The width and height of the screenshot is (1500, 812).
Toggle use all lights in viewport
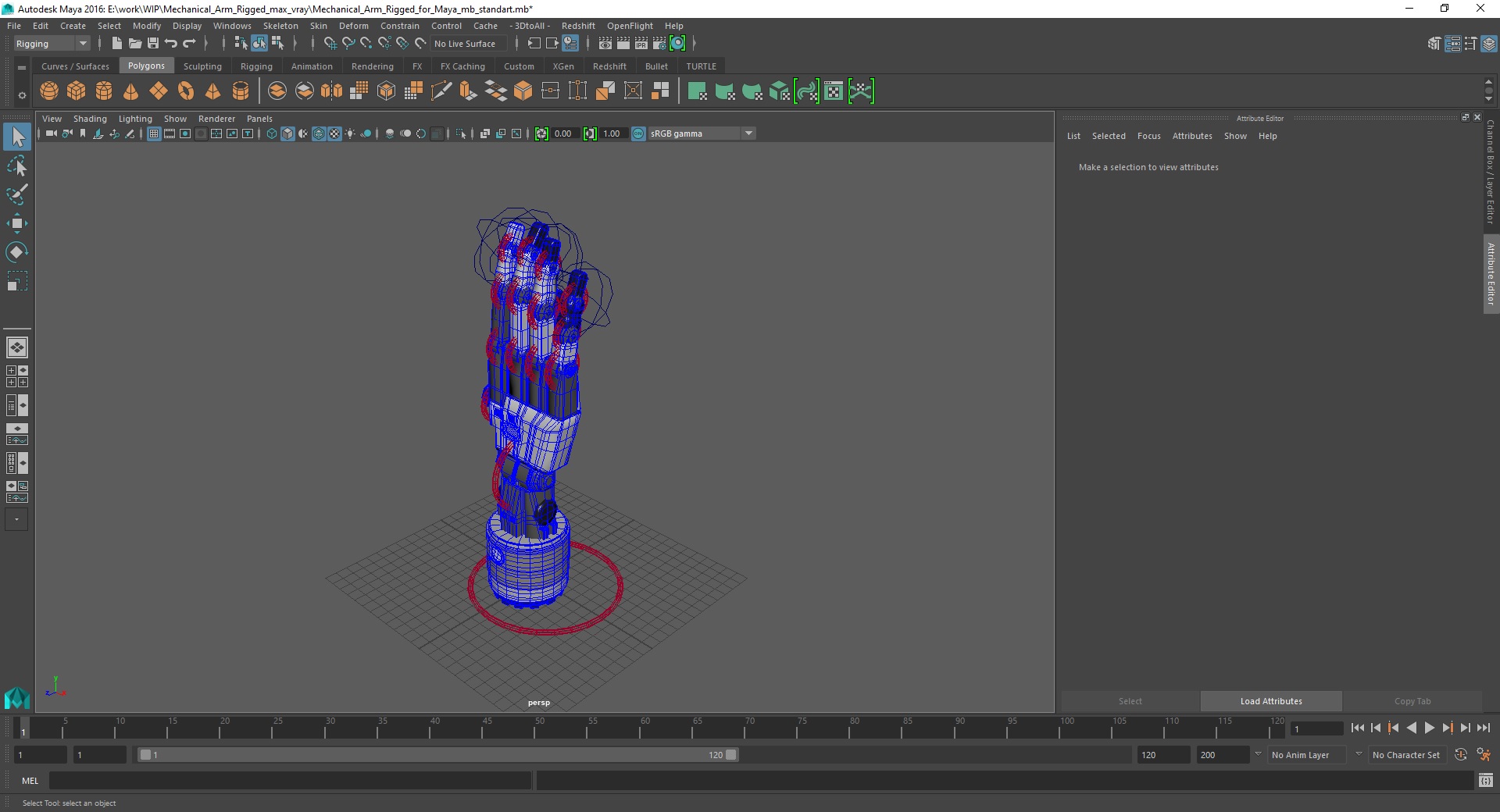coord(350,134)
